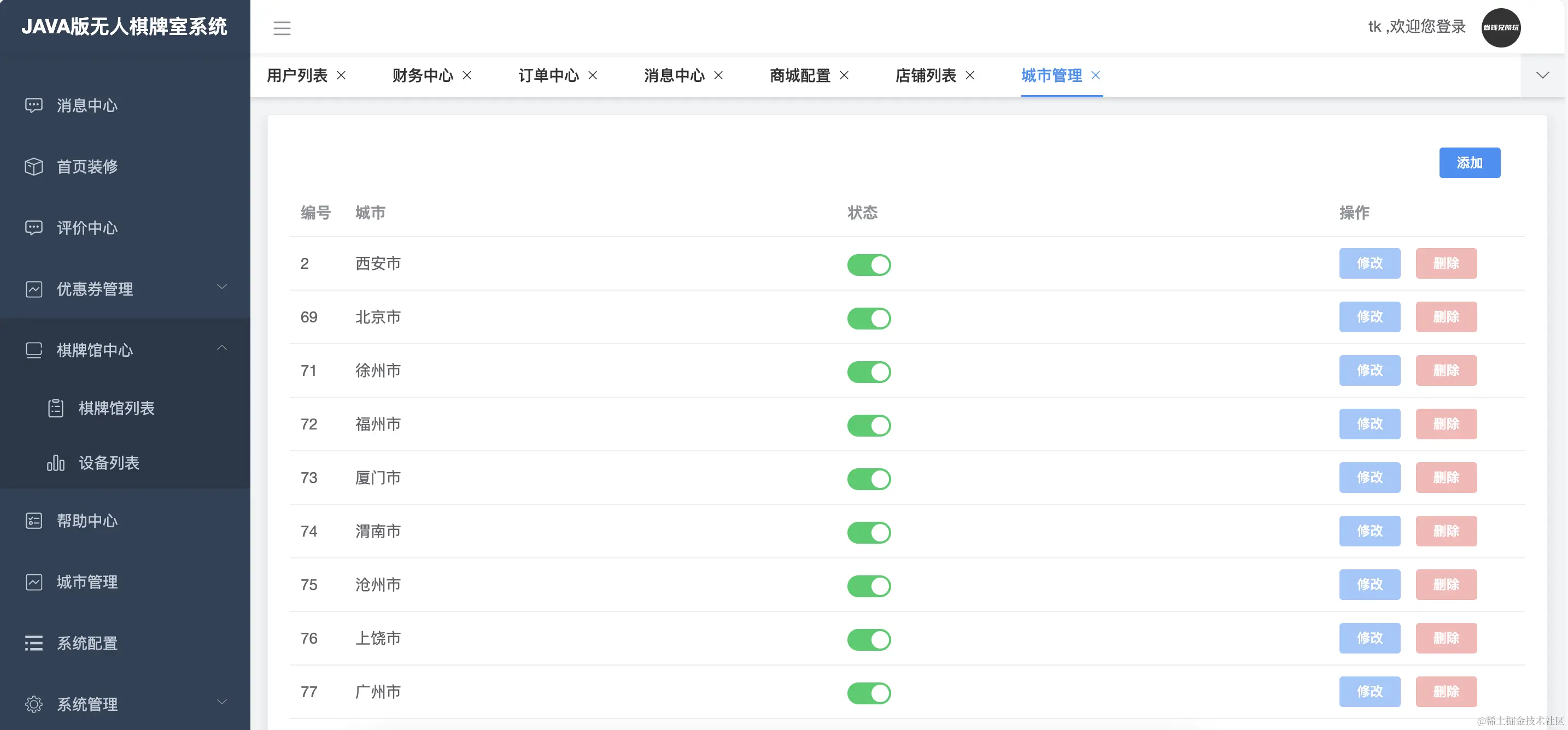The width and height of the screenshot is (1568, 730).
Task: Switch to the 用户列表 tab
Action: [x=296, y=75]
